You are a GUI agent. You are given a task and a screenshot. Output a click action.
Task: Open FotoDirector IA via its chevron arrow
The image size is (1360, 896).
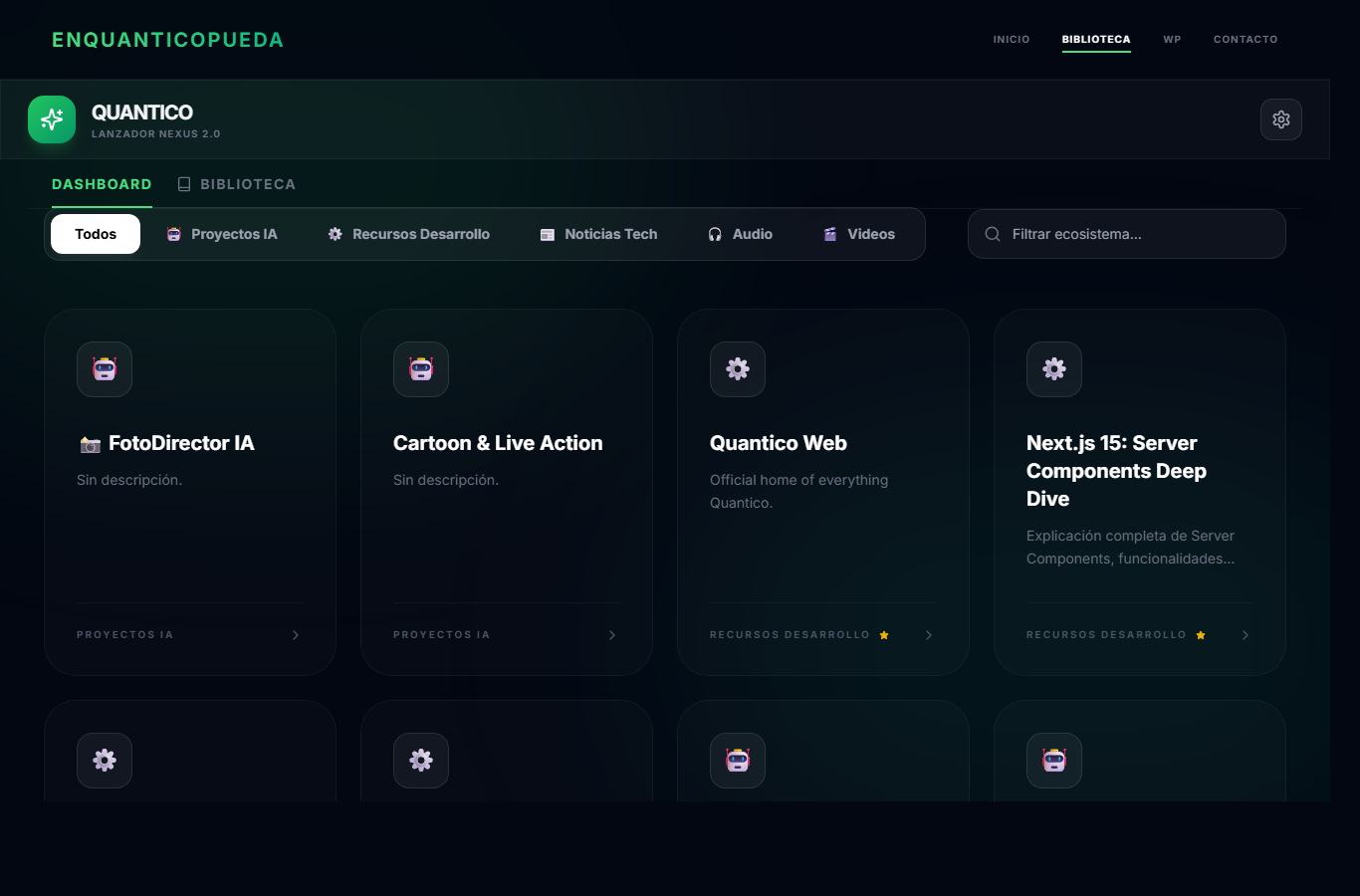point(296,635)
